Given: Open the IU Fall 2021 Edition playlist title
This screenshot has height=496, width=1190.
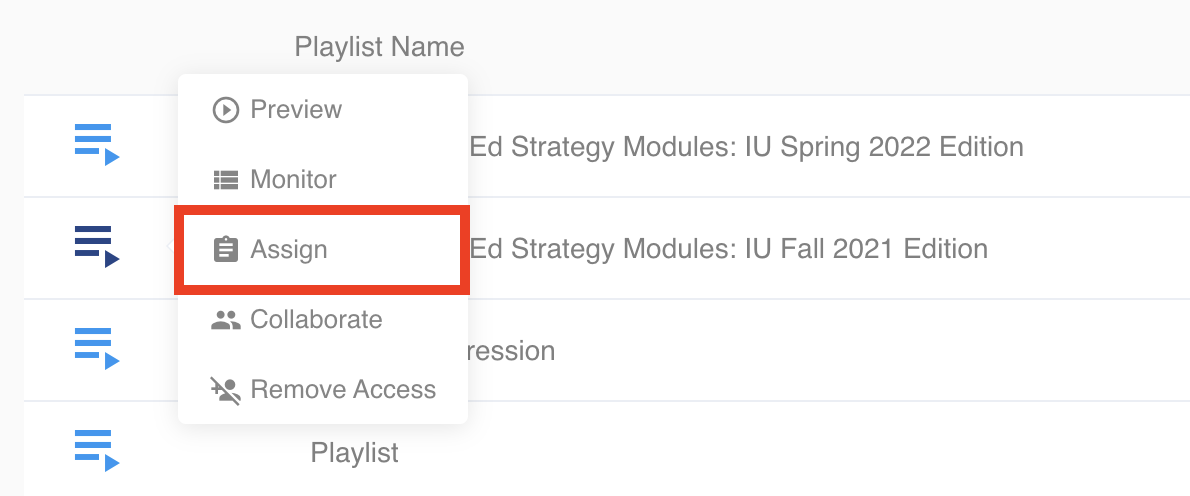Looking at the screenshot, I should point(728,248).
